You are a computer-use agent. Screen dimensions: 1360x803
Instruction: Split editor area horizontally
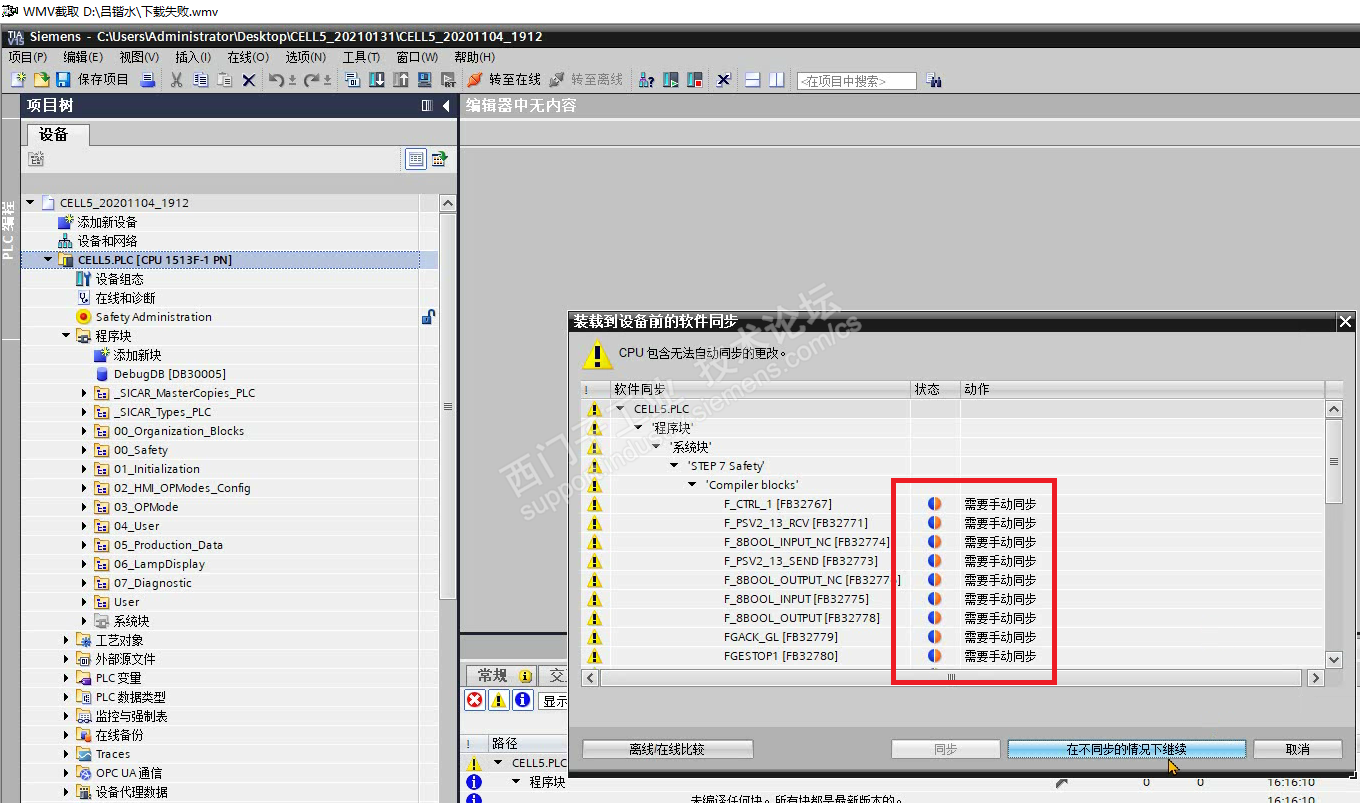coord(753,80)
